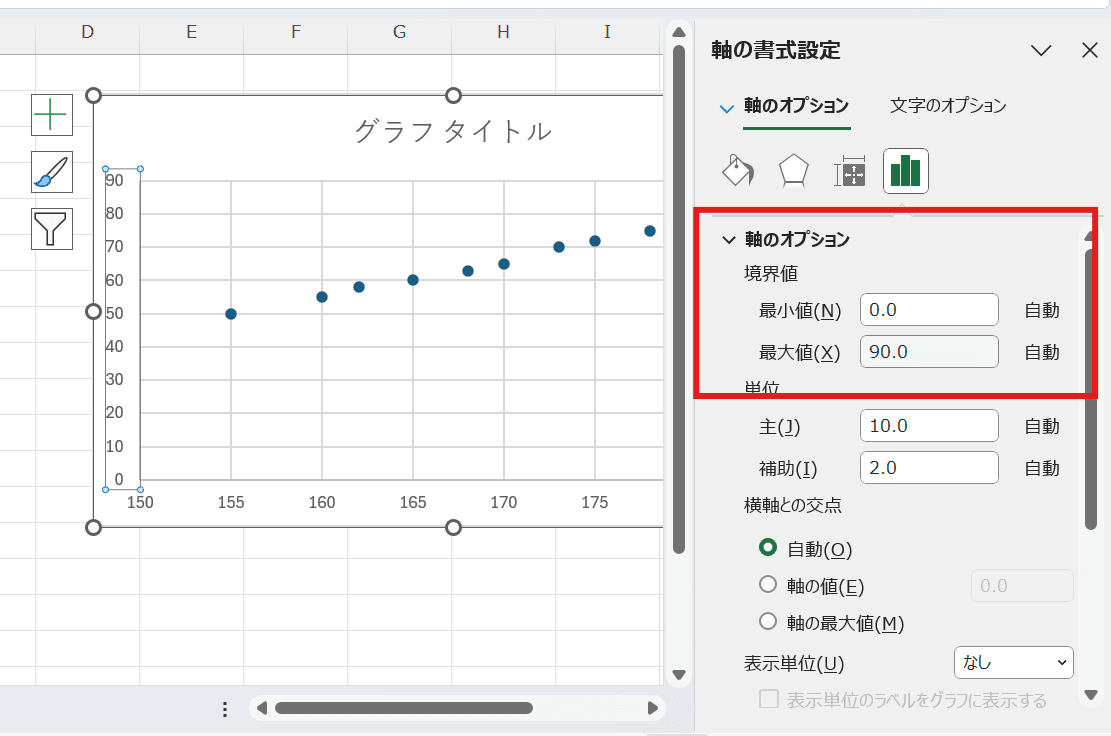Screen dimensions: 1111x736
Task: Open the 表示単位(U) dropdown
Action: click(1014, 662)
